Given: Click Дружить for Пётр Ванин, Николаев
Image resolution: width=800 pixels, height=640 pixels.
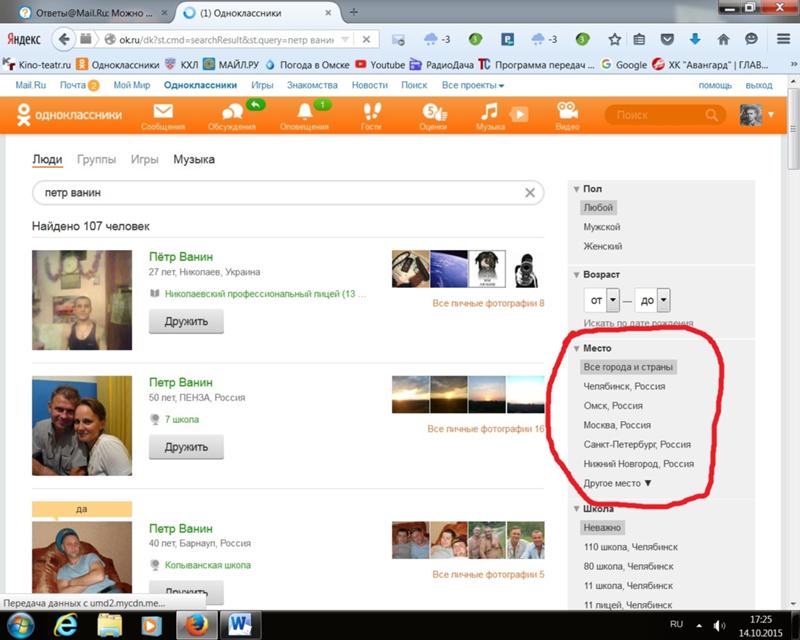Looking at the screenshot, I should click(186, 322).
